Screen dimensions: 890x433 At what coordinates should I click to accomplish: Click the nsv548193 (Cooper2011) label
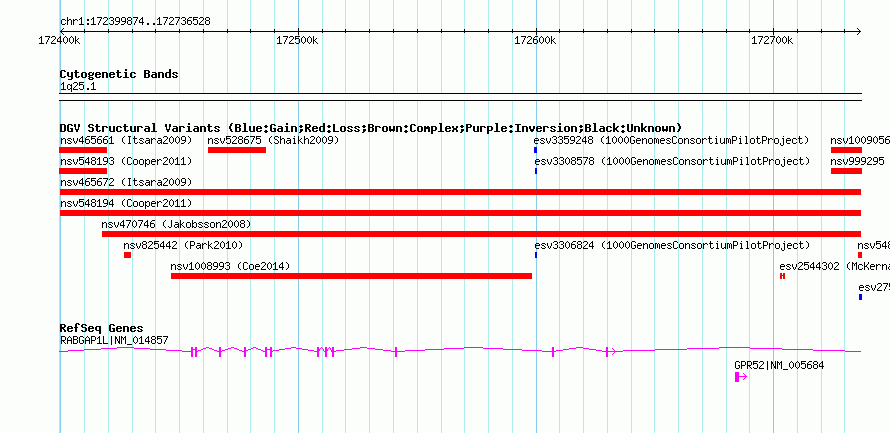point(126,161)
